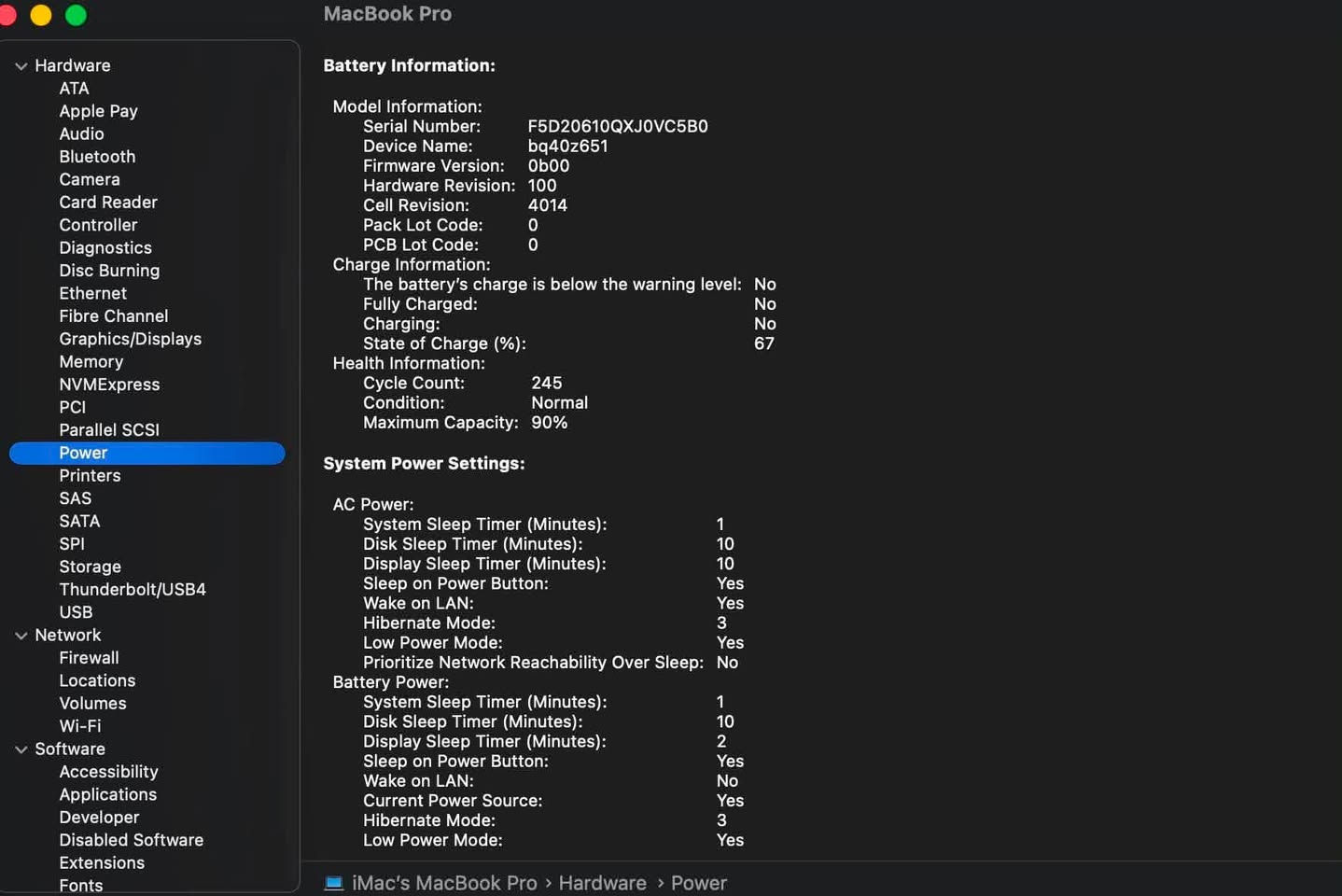Select Diagnostics in the sidebar
Viewport: 1342px width, 896px height.
105,248
